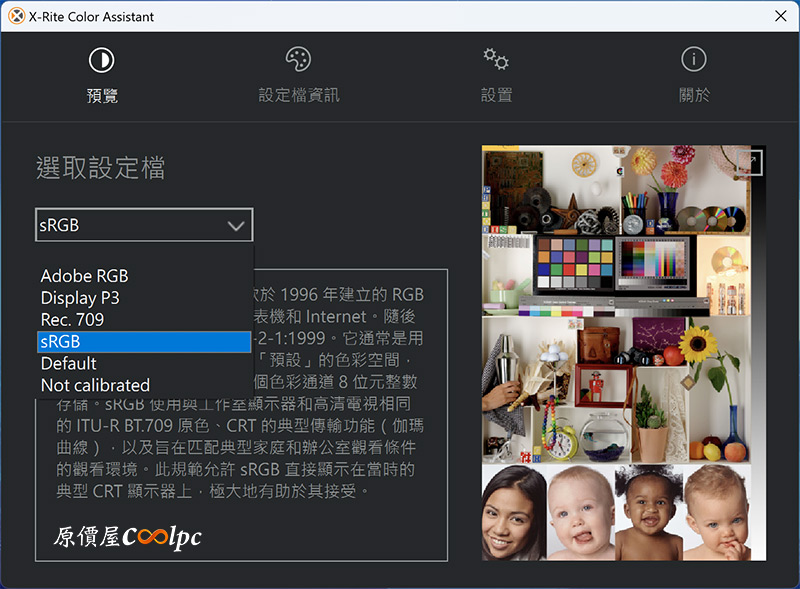Screen dimensions: 800x589
Task: Click the palette icon for profile info
Action: pos(298,59)
